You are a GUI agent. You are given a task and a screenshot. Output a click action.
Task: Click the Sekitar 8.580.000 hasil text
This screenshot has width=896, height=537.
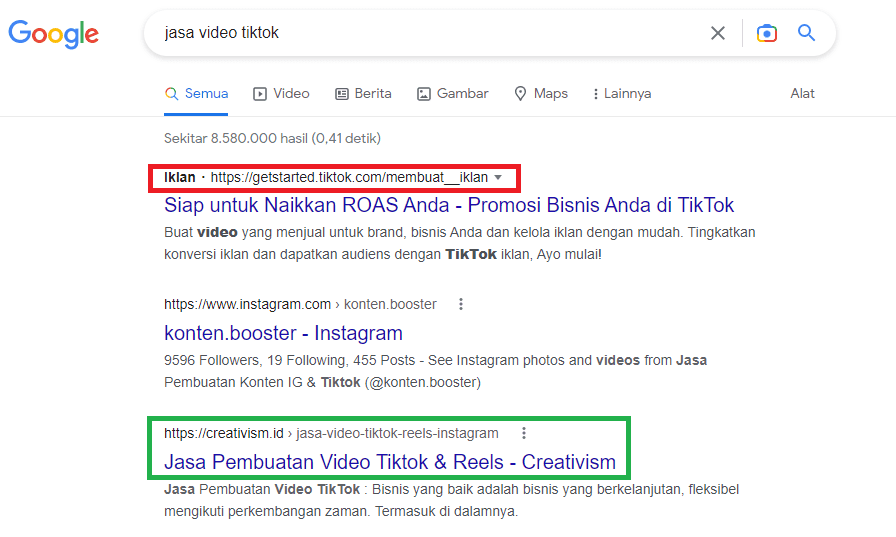pos(272,138)
